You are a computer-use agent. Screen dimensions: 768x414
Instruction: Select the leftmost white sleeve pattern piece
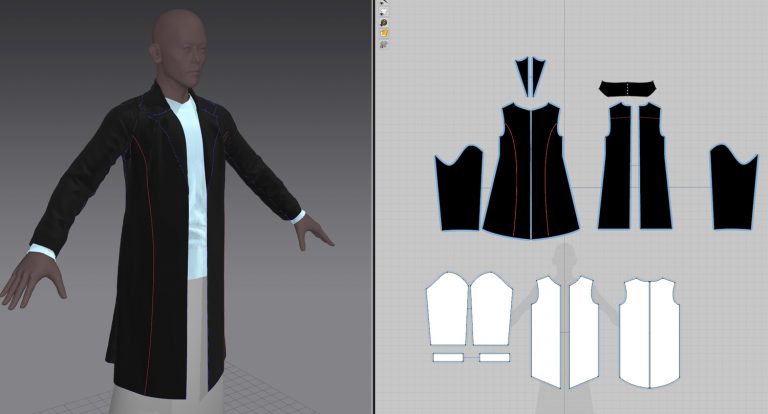tap(447, 310)
